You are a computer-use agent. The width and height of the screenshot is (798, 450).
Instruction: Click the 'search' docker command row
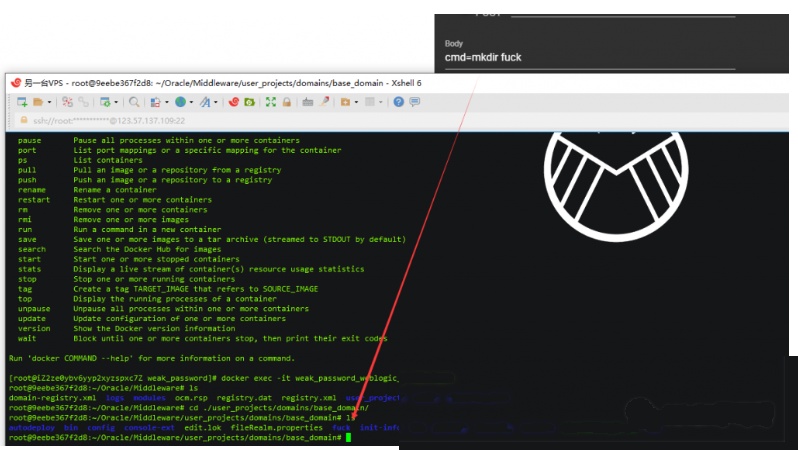[x=120, y=249]
